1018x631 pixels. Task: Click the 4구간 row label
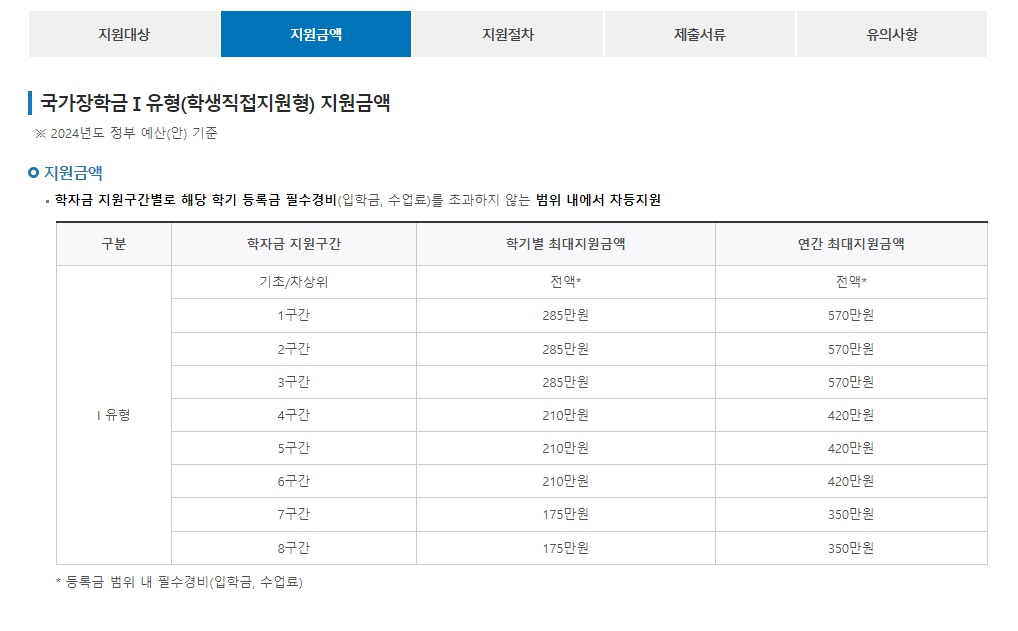293,415
